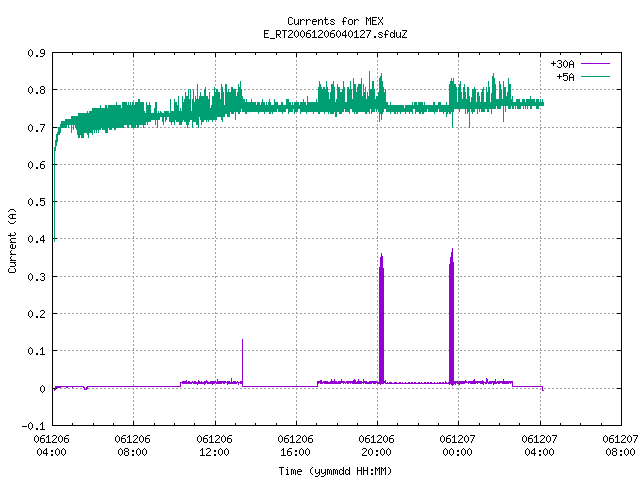The image size is (640, 480).
Task: Click the 061207 04:00 x-axis tick label
Action: click(x=539, y=446)
